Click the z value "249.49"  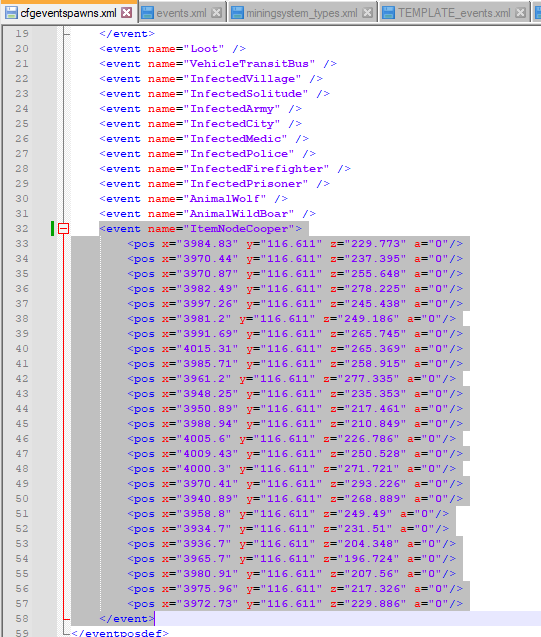click(365, 514)
